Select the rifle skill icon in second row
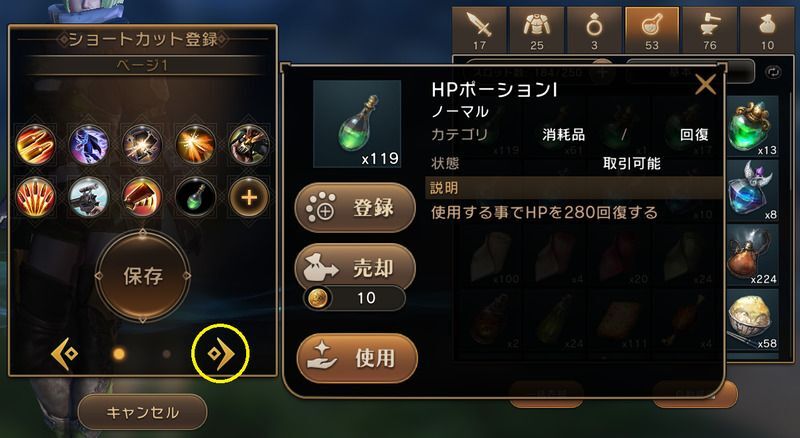800x438 pixels. click(89, 197)
